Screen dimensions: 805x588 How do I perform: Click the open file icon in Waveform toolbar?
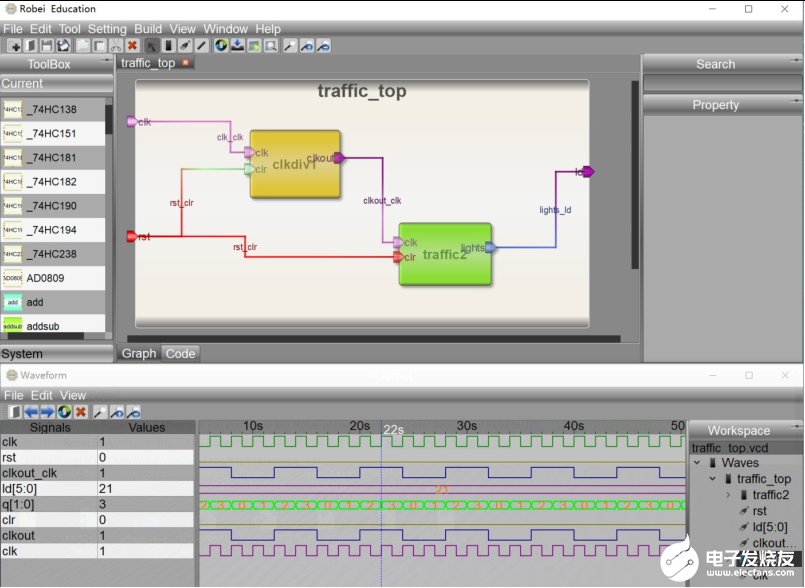click(15, 412)
